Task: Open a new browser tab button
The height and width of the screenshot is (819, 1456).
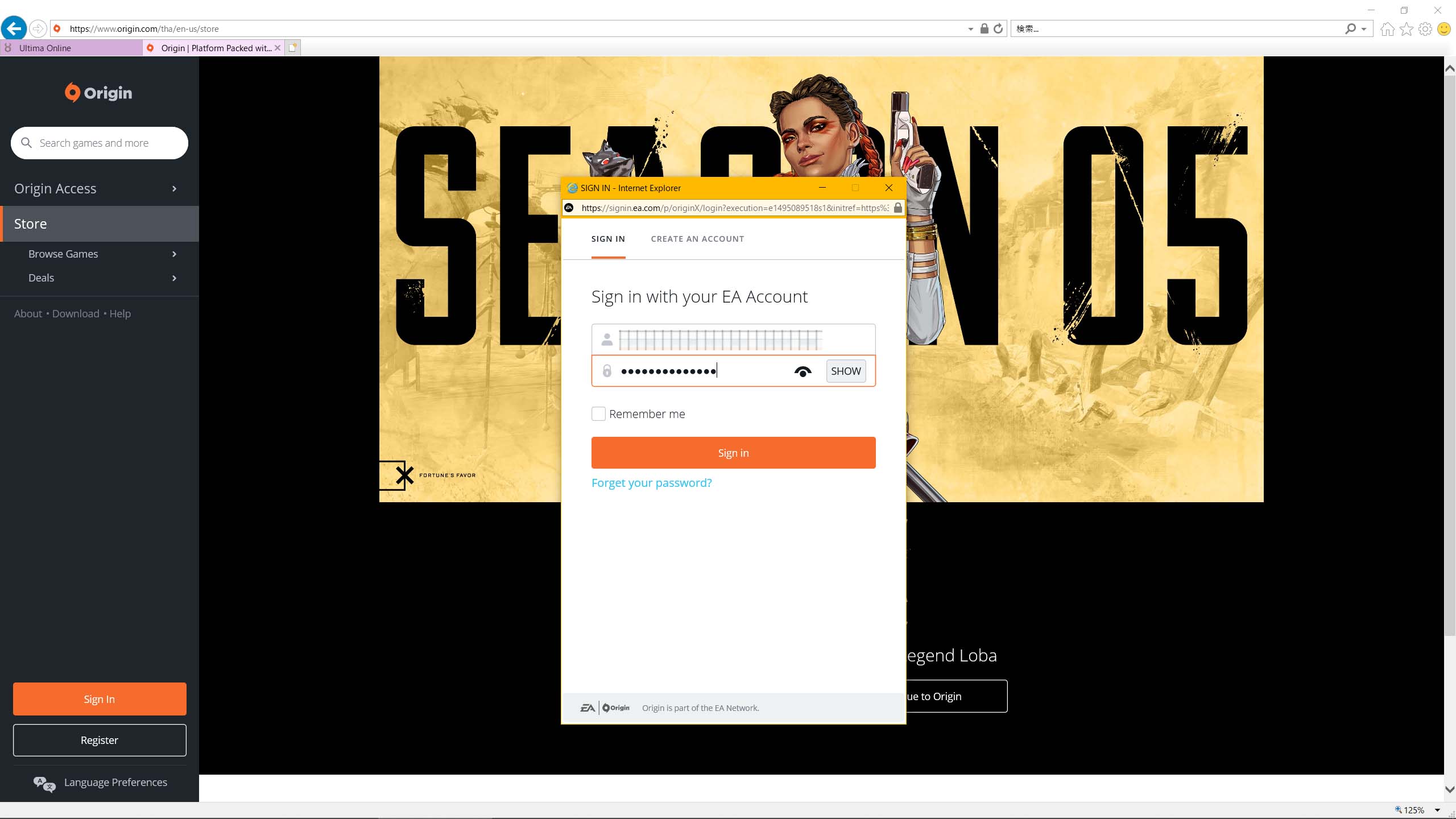Action: tap(292, 48)
